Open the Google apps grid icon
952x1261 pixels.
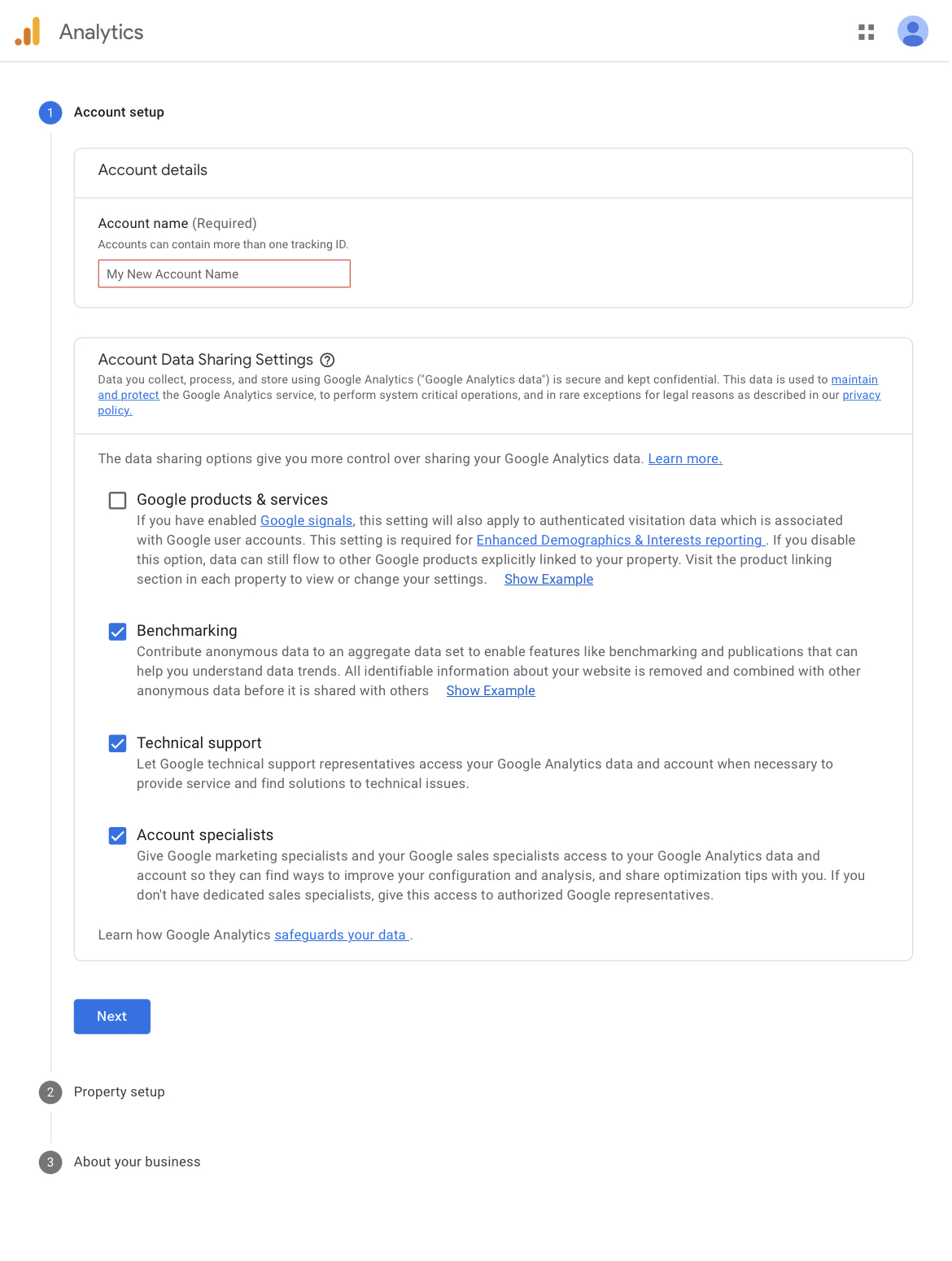click(866, 32)
